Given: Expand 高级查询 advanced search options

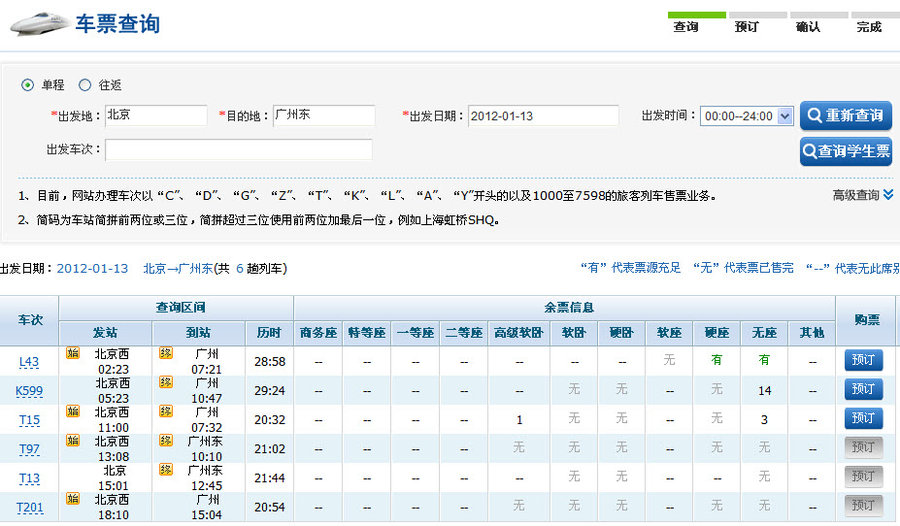Looking at the screenshot, I should click(862, 195).
